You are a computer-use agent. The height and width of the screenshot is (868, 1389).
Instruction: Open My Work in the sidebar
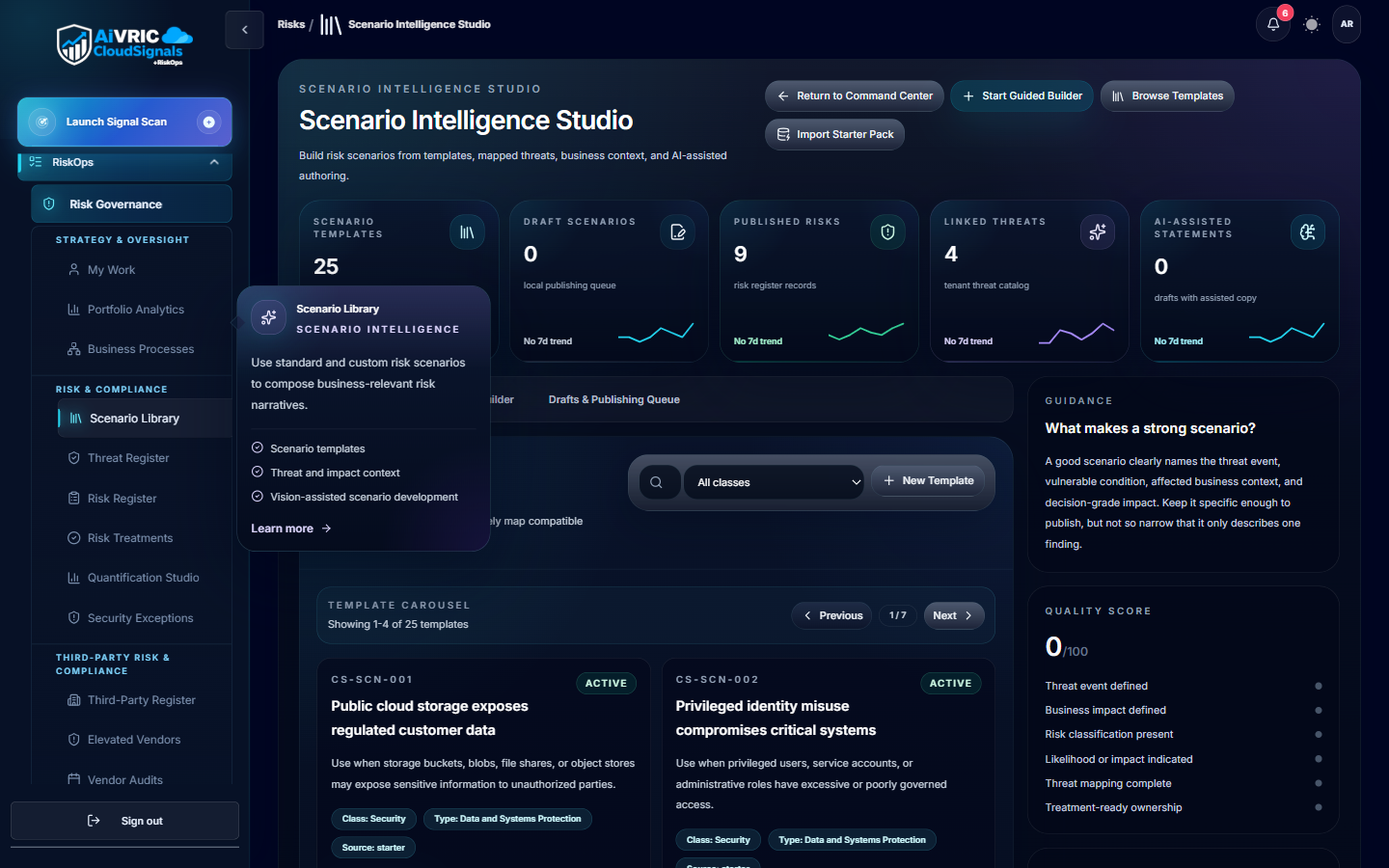point(111,270)
